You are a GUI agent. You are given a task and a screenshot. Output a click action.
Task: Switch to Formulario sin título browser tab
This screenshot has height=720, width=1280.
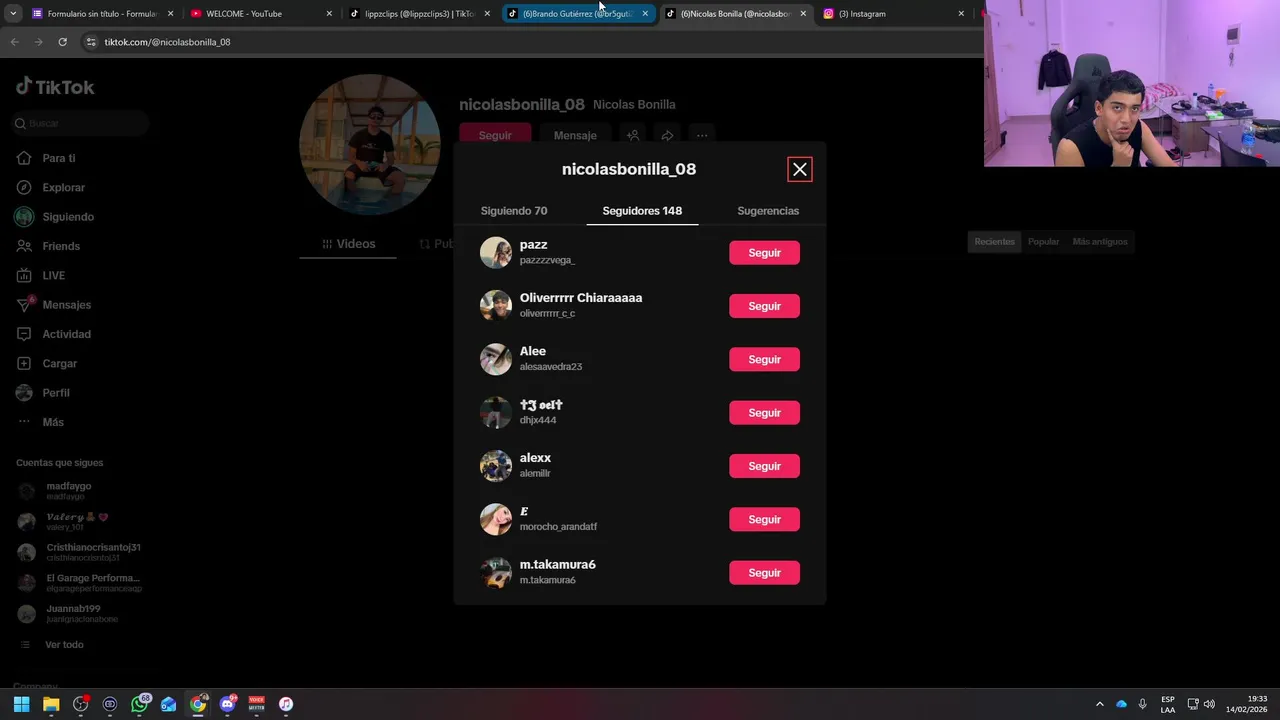(x=100, y=14)
